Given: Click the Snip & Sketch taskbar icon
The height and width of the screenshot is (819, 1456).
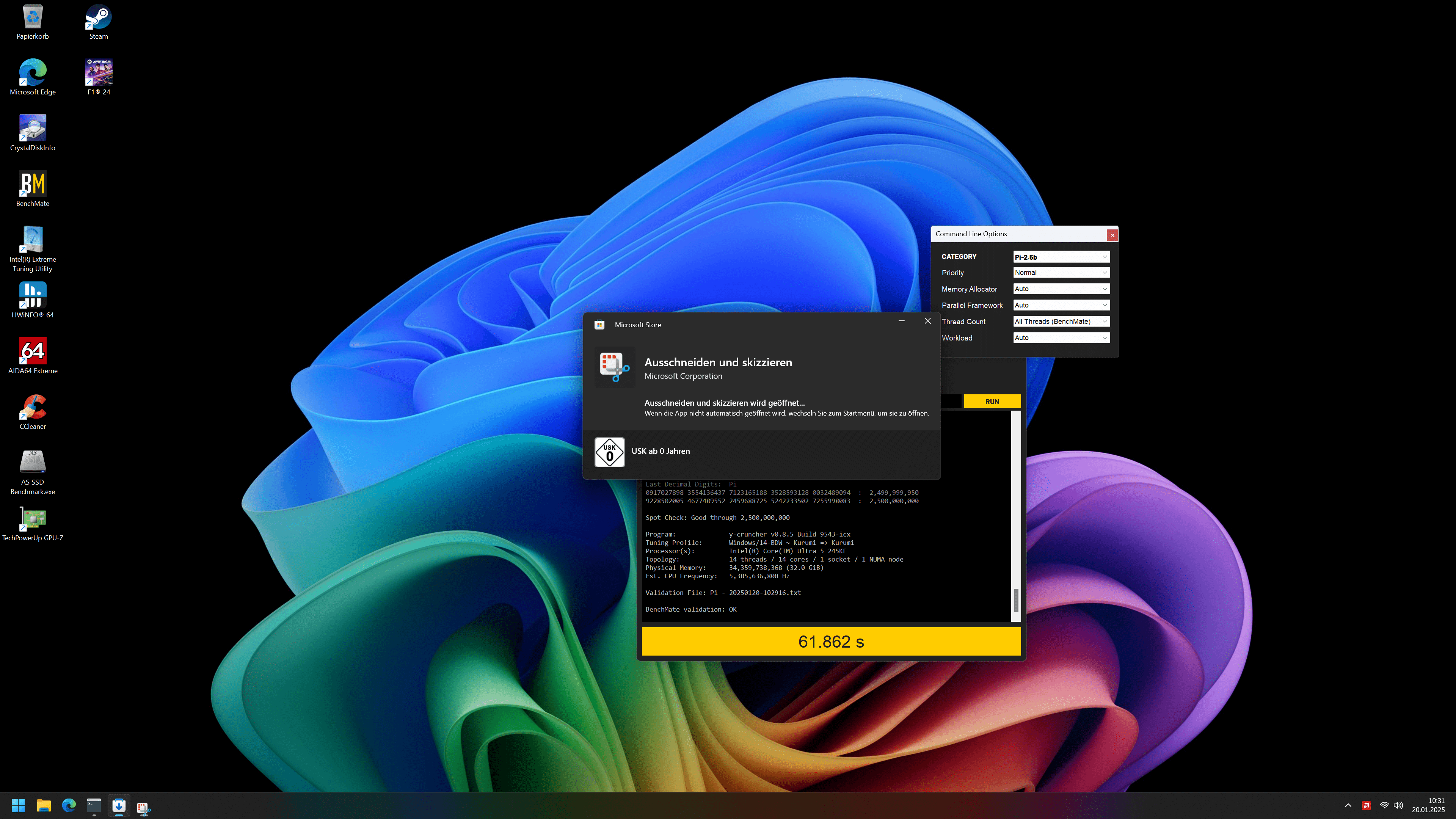Looking at the screenshot, I should [144, 806].
